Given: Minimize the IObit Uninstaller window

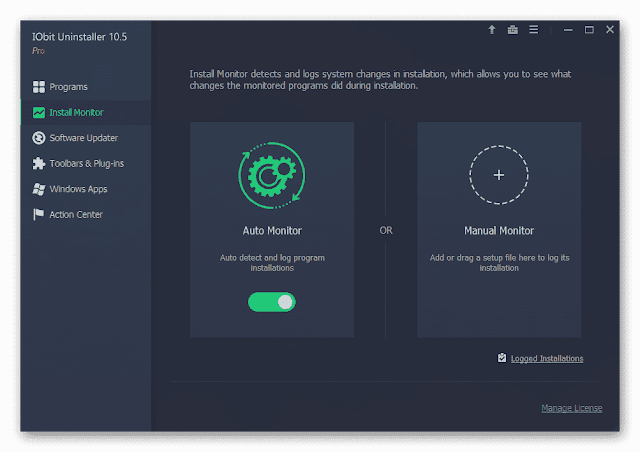Looking at the screenshot, I should [x=568, y=30].
